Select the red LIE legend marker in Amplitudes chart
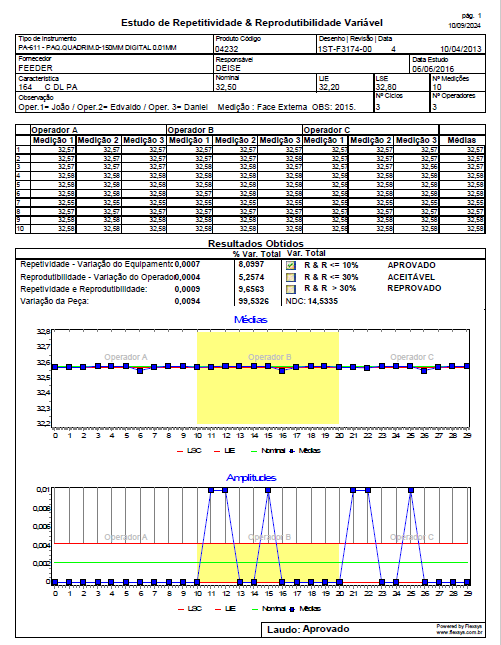The image size is (501, 645). 218,609
